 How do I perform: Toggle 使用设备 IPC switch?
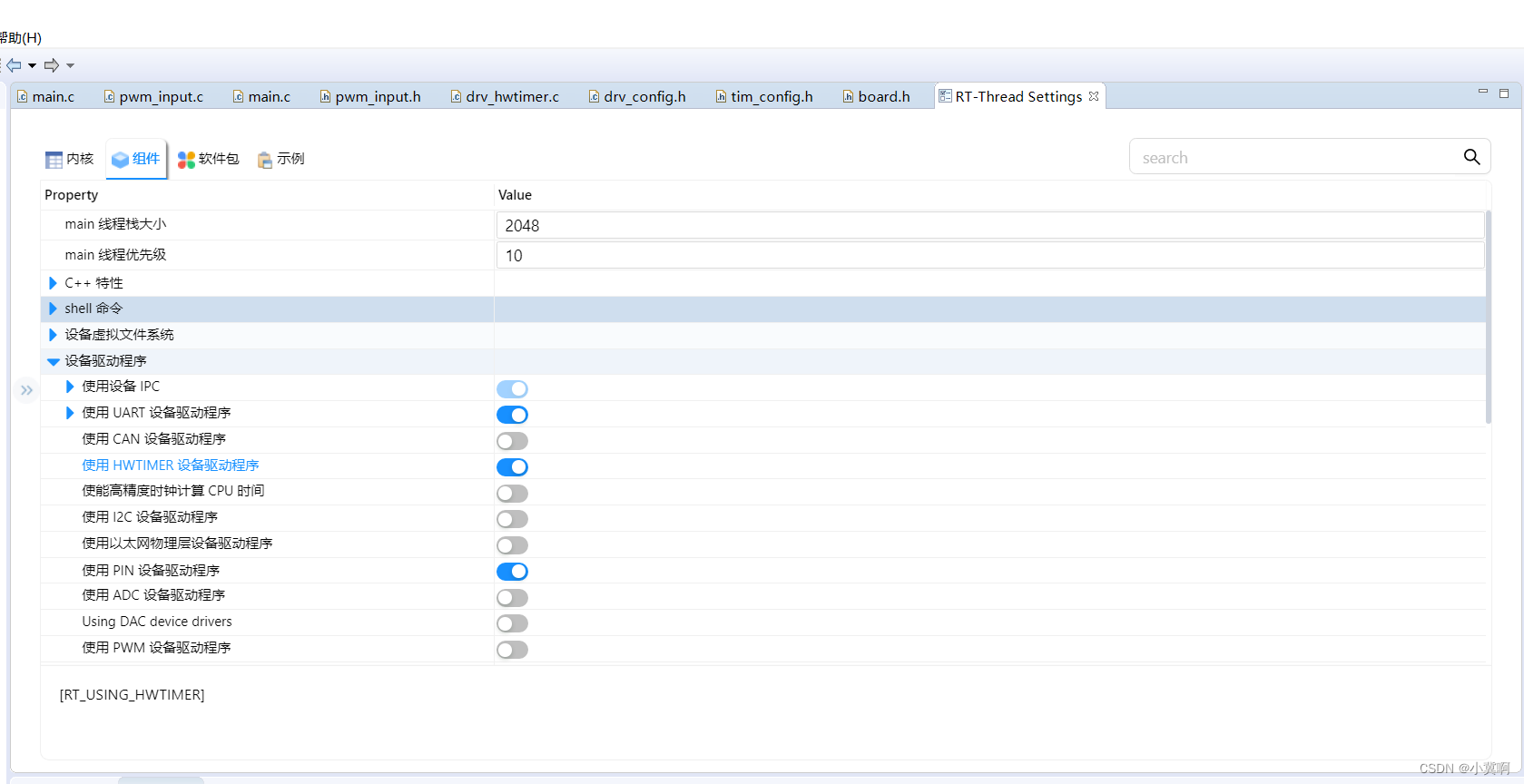pos(512,388)
